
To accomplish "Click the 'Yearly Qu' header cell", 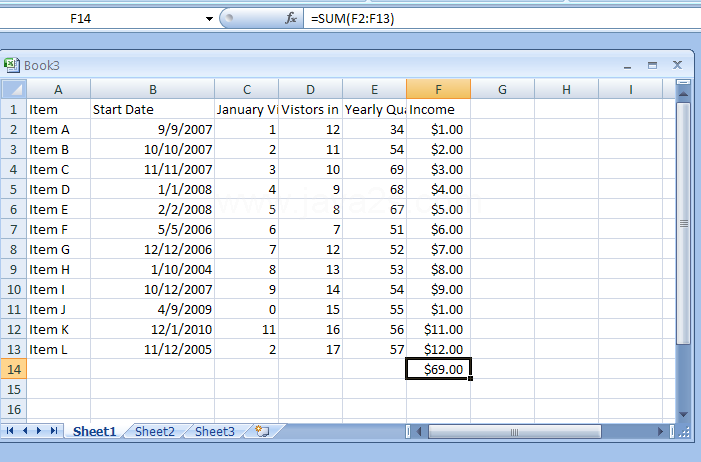I will 375,109.
